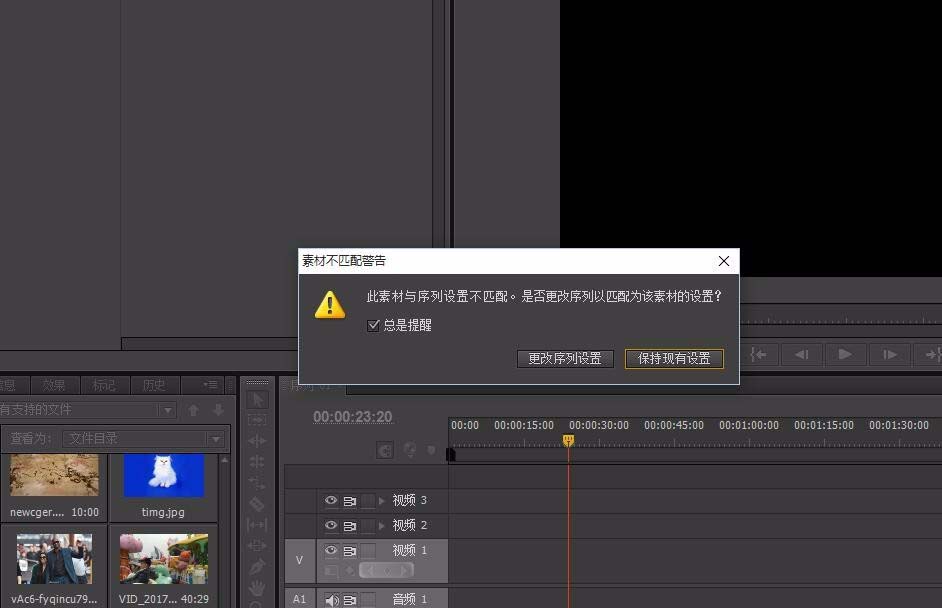The image size is (942, 608).
Task: Select the Ripple Edit tool
Action: click(257, 442)
